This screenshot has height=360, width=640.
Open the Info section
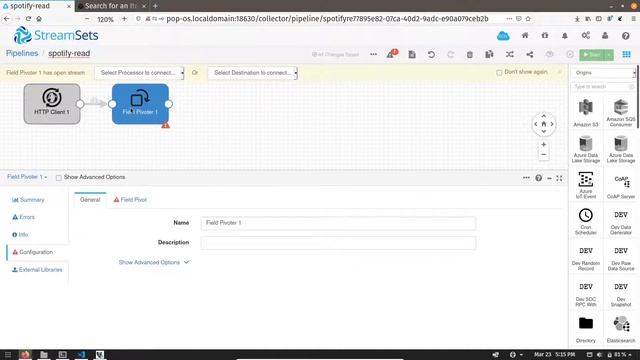coord(20,235)
